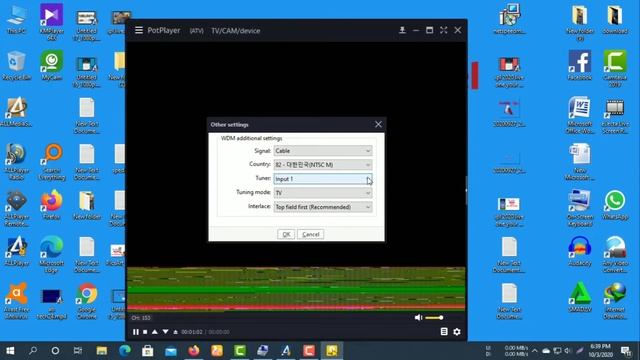Select the netspeedmonitor desktop icon
The image size is (640, 360).
[509, 20]
